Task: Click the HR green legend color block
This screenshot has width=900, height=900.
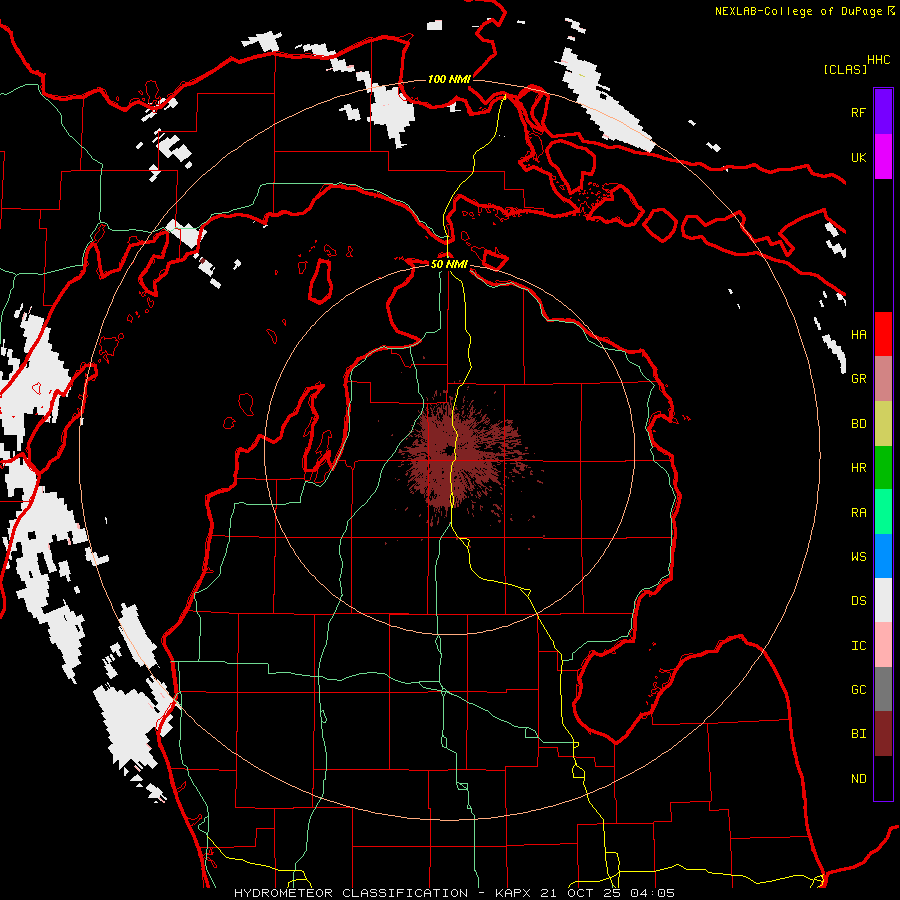Action: (x=883, y=468)
